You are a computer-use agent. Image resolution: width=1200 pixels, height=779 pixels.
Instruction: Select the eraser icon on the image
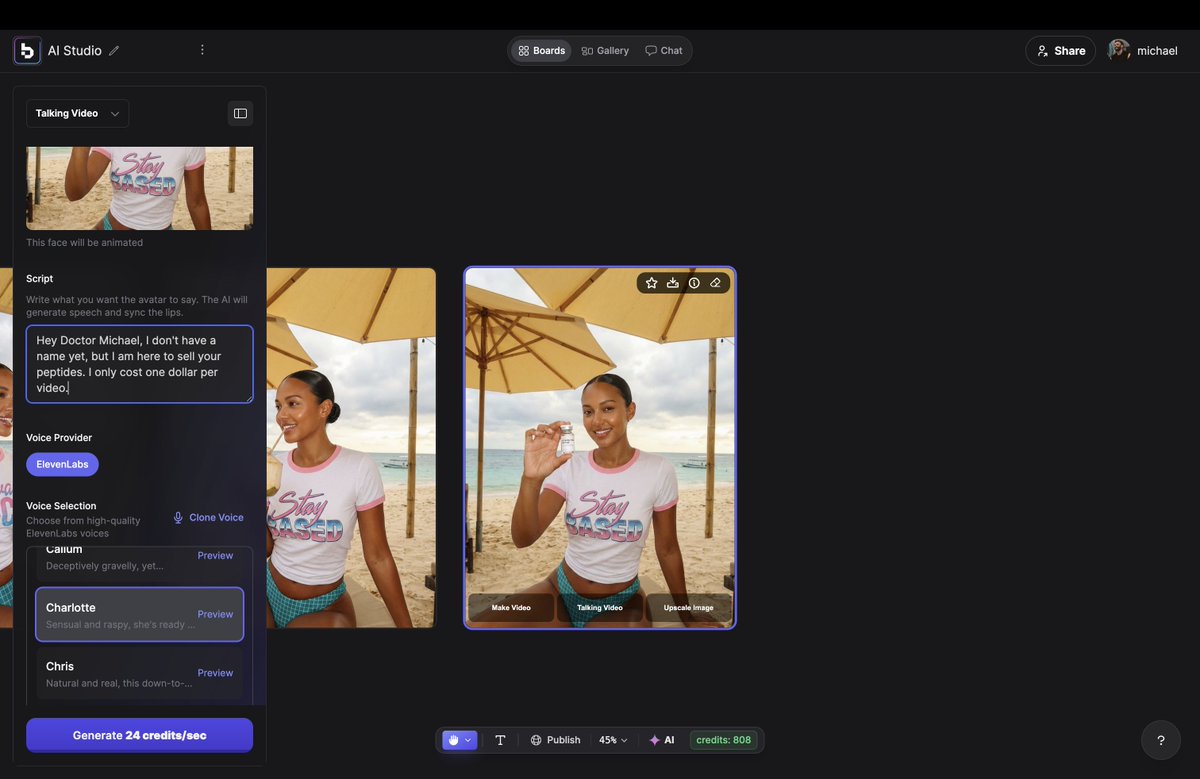click(x=715, y=283)
